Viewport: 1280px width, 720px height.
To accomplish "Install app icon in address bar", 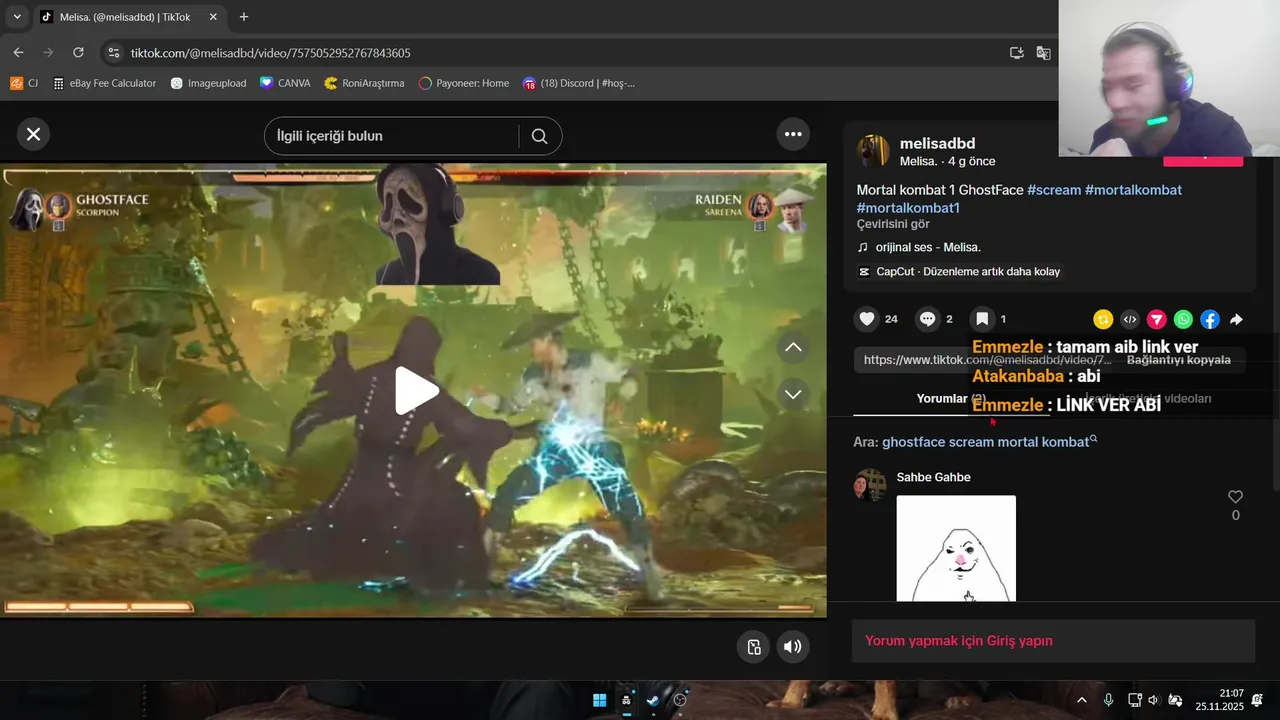I will tap(1017, 52).
